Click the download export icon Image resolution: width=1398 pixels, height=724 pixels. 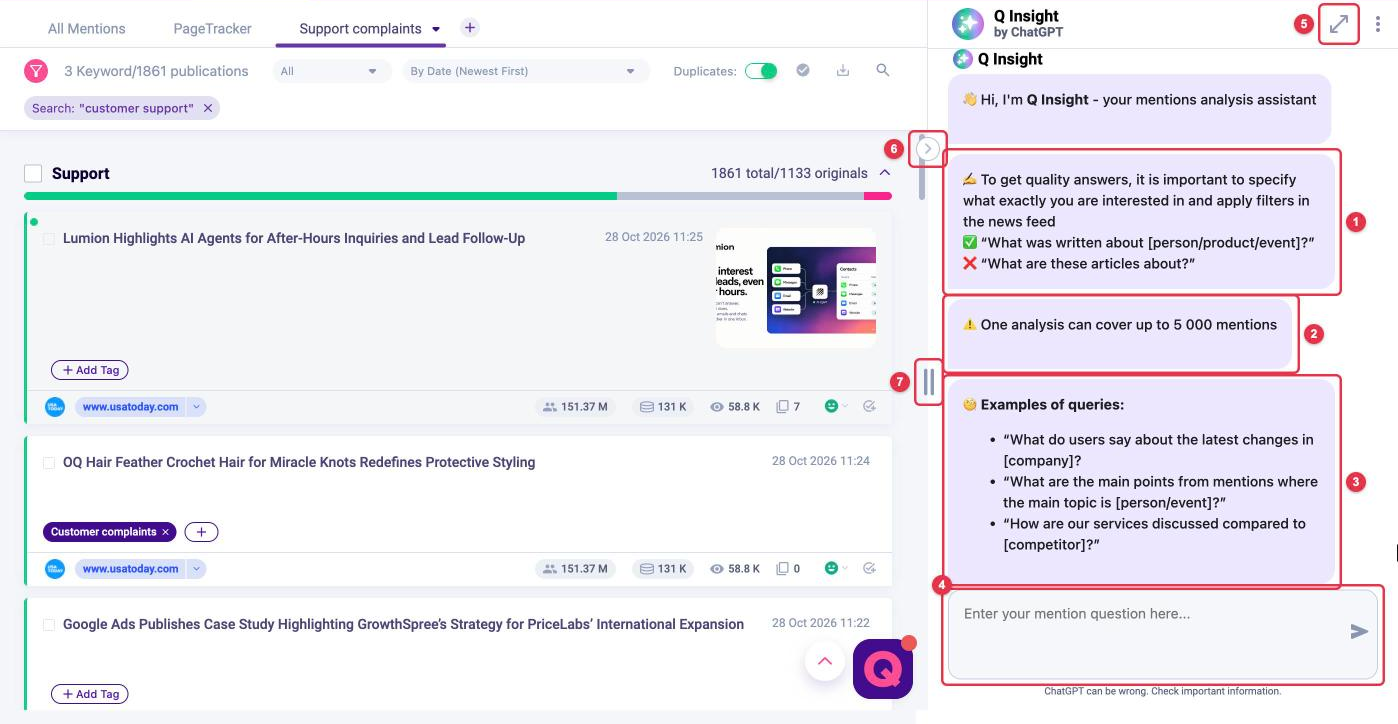tap(842, 70)
